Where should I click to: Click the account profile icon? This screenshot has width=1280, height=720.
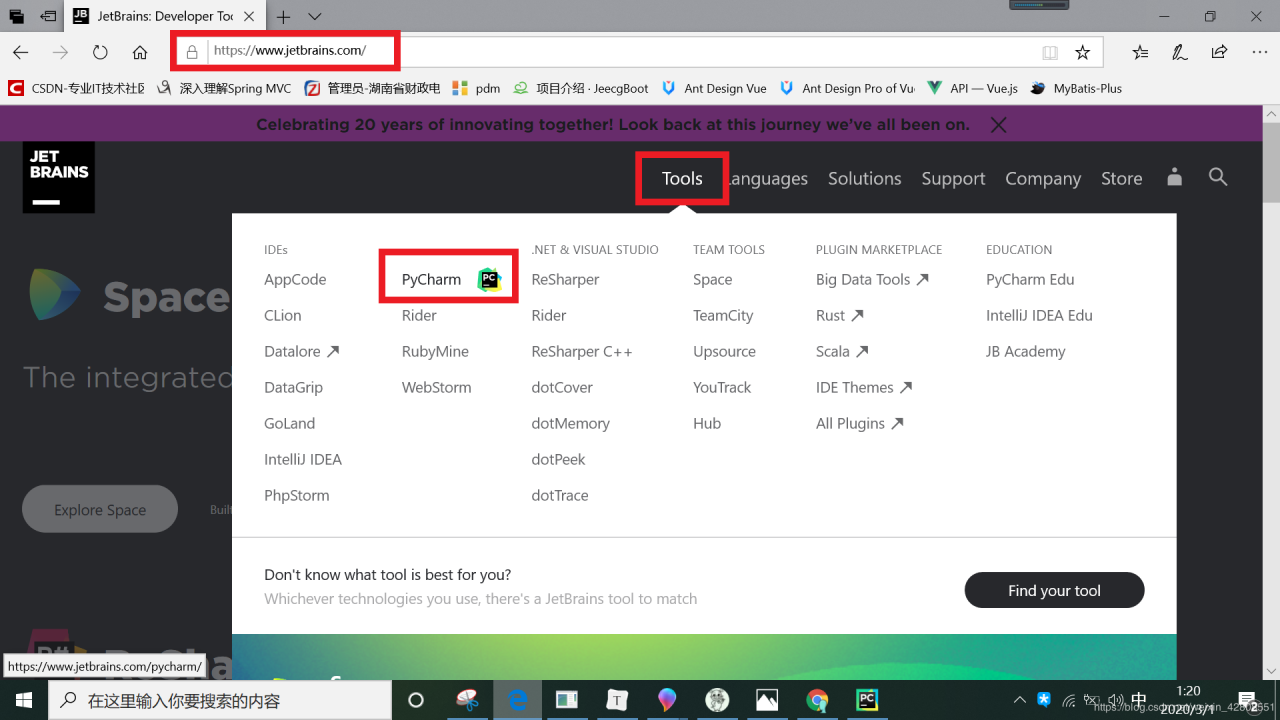click(x=1175, y=177)
